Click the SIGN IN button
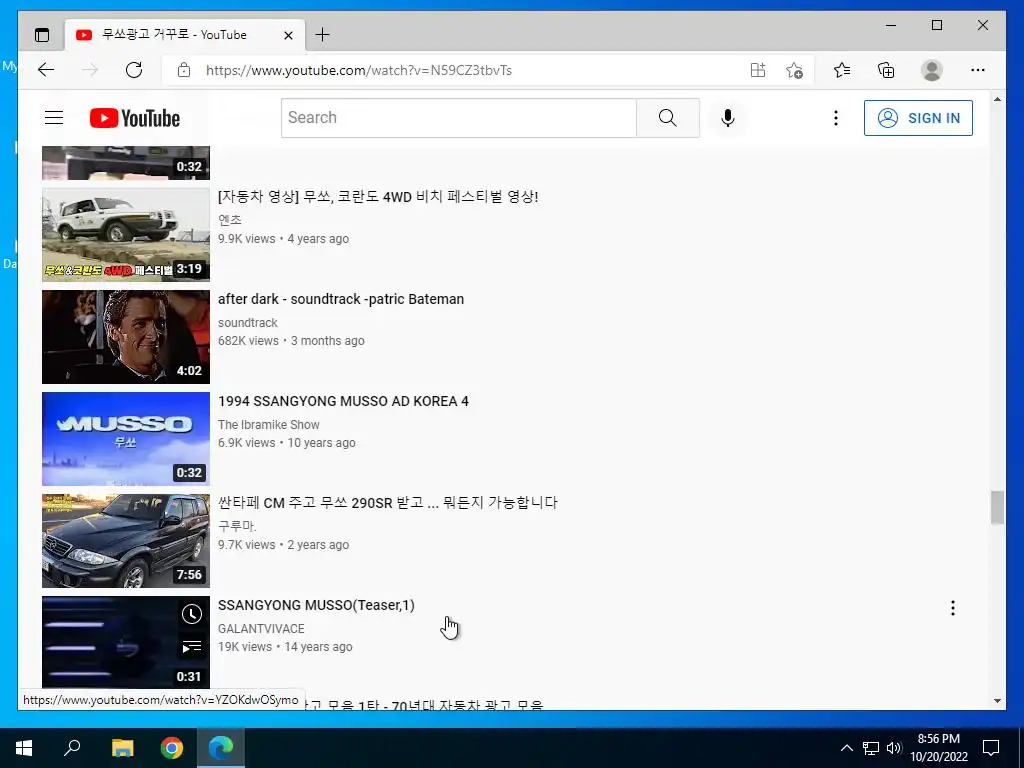The width and height of the screenshot is (1024, 768). click(x=918, y=118)
